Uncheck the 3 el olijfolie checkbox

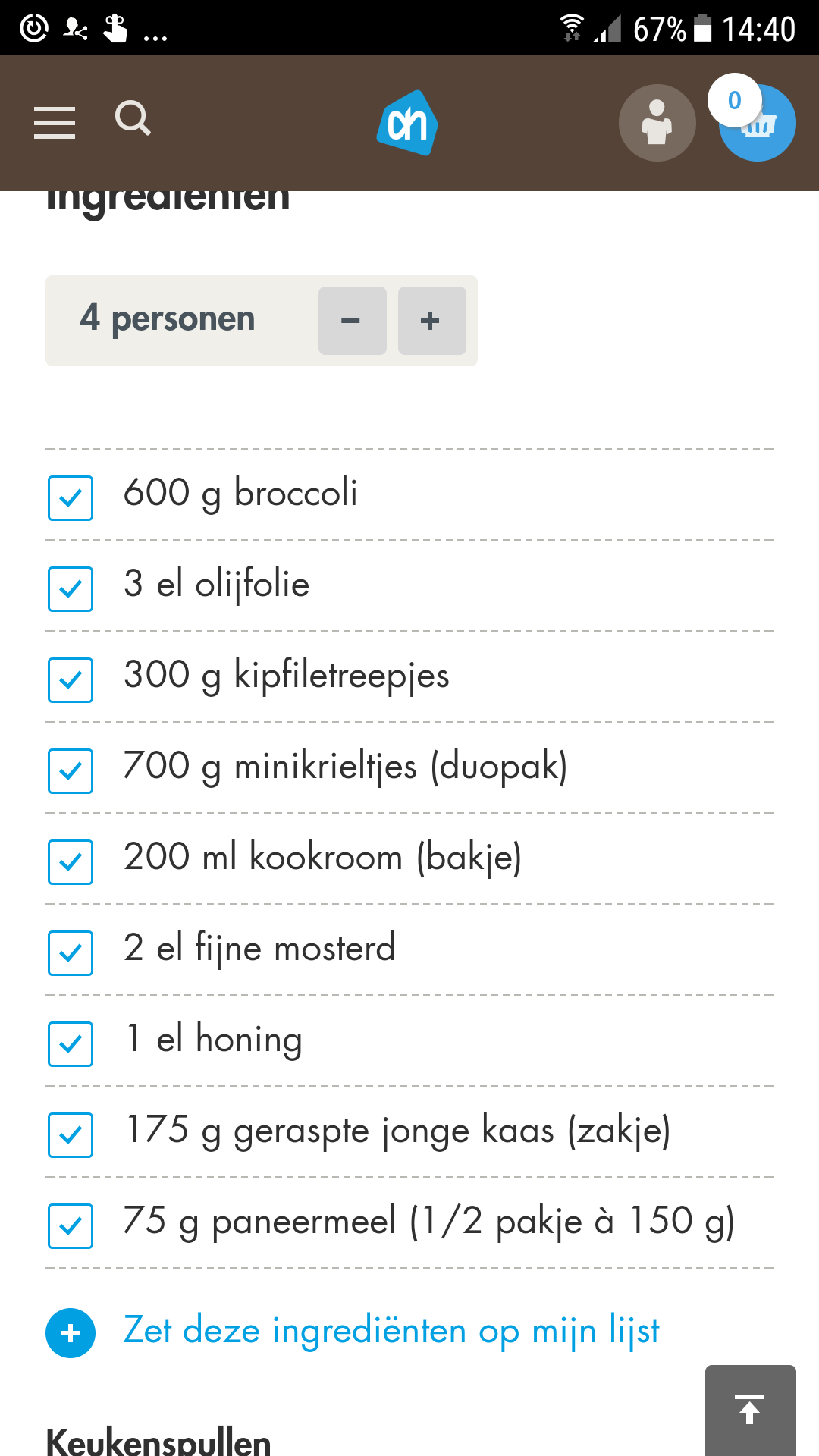click(x=71, y=589)
